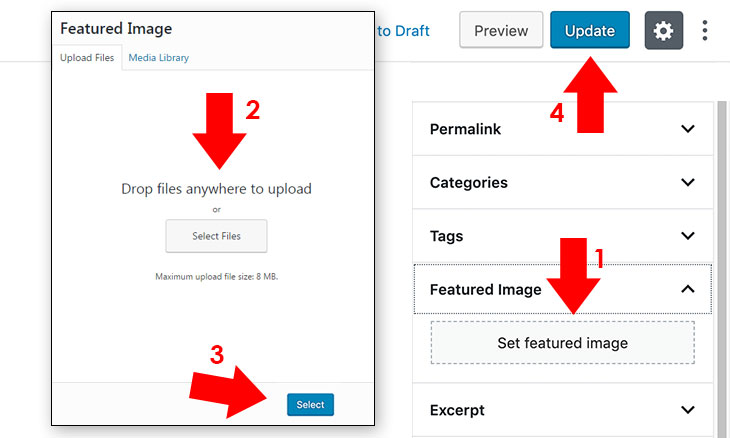Image resolution: width=730 pixels, height=438 pixels.
Task: Expand the Excerpt panel chevron
Action: click(x=688, y=410)
